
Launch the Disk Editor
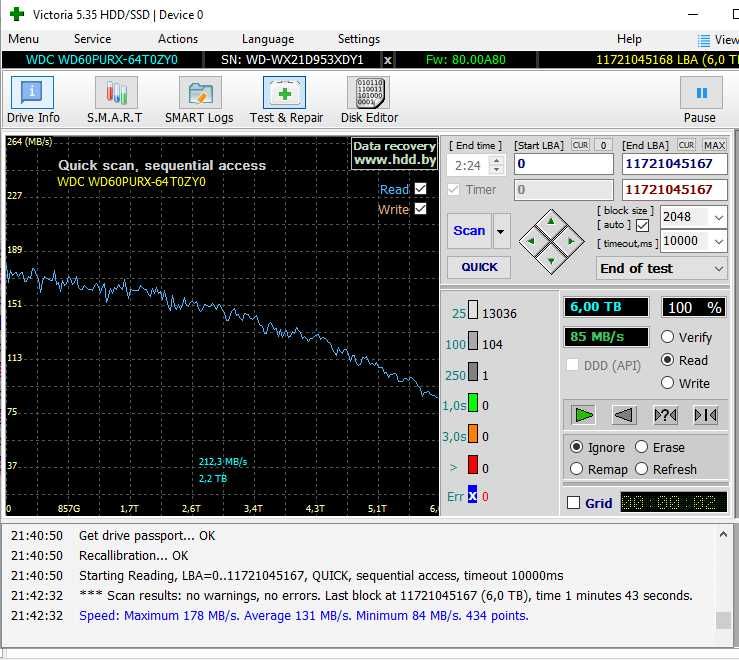click(x=368, y=100)
